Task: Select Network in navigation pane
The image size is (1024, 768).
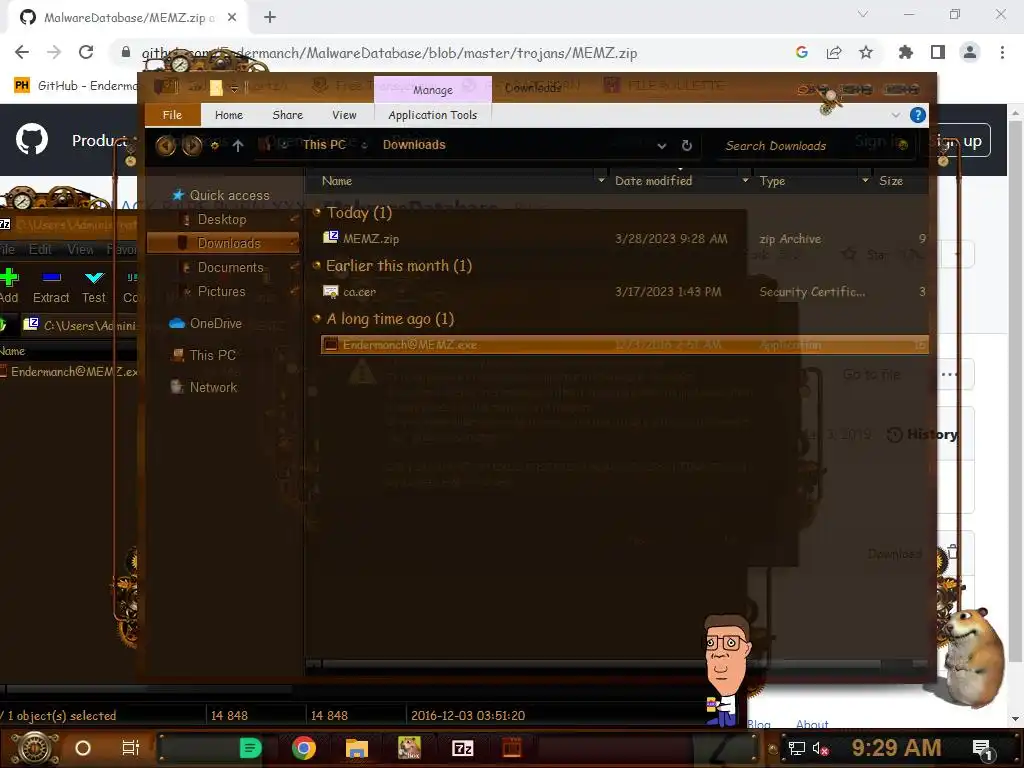Action: [213, 387]
